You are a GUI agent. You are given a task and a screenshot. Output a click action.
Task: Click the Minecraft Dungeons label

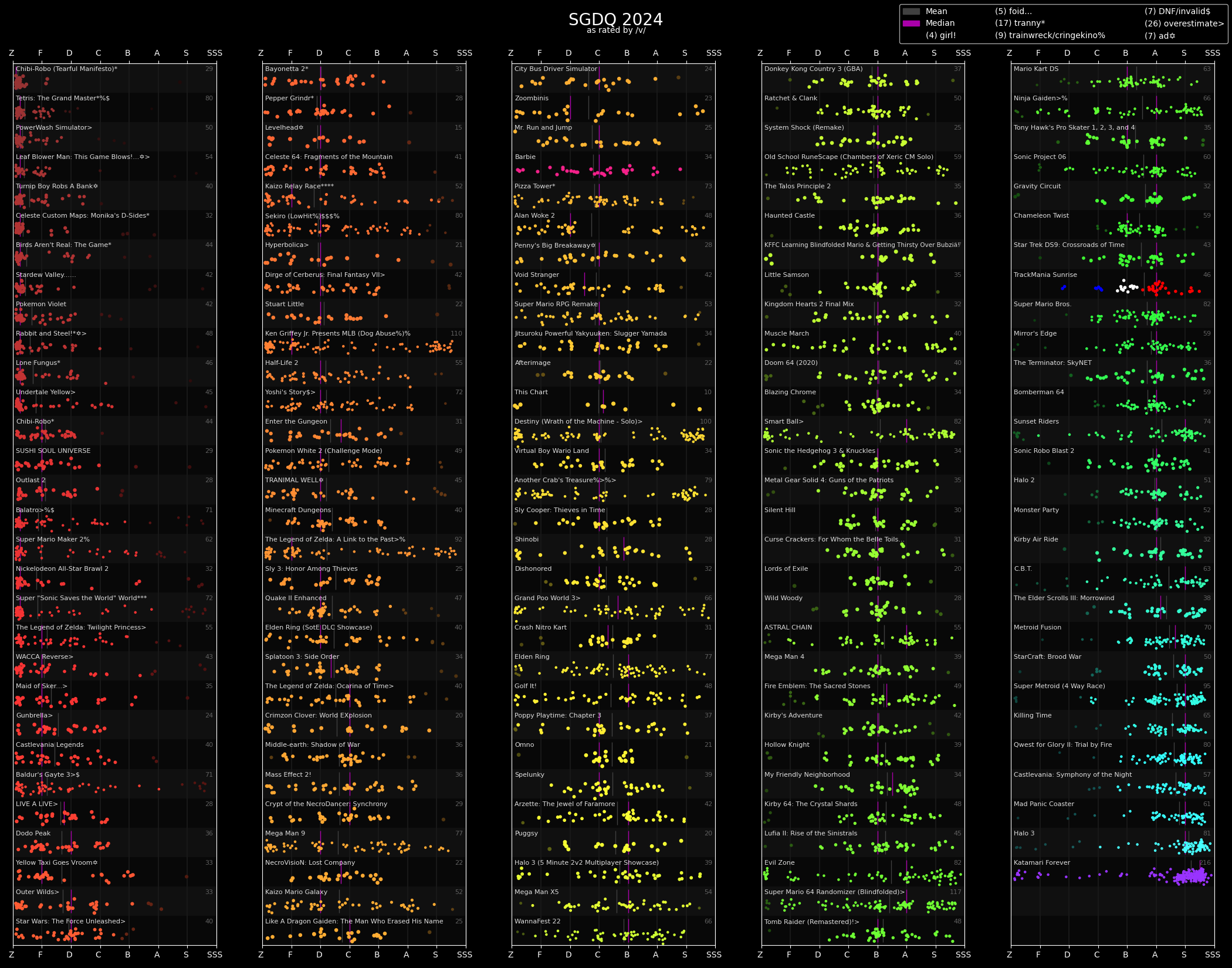coord(298,510)
